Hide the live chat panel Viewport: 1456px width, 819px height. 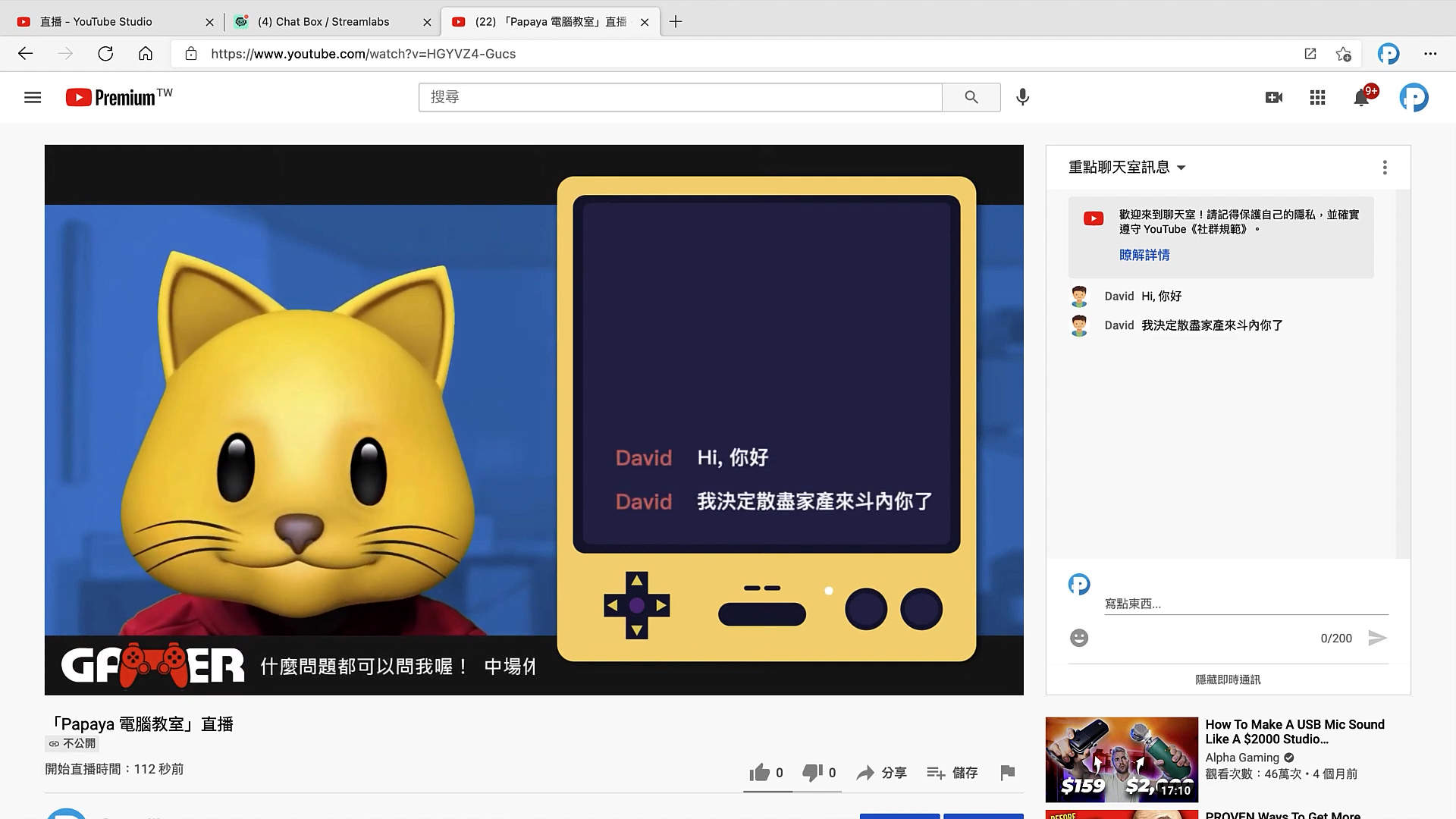click(1227, 679)
